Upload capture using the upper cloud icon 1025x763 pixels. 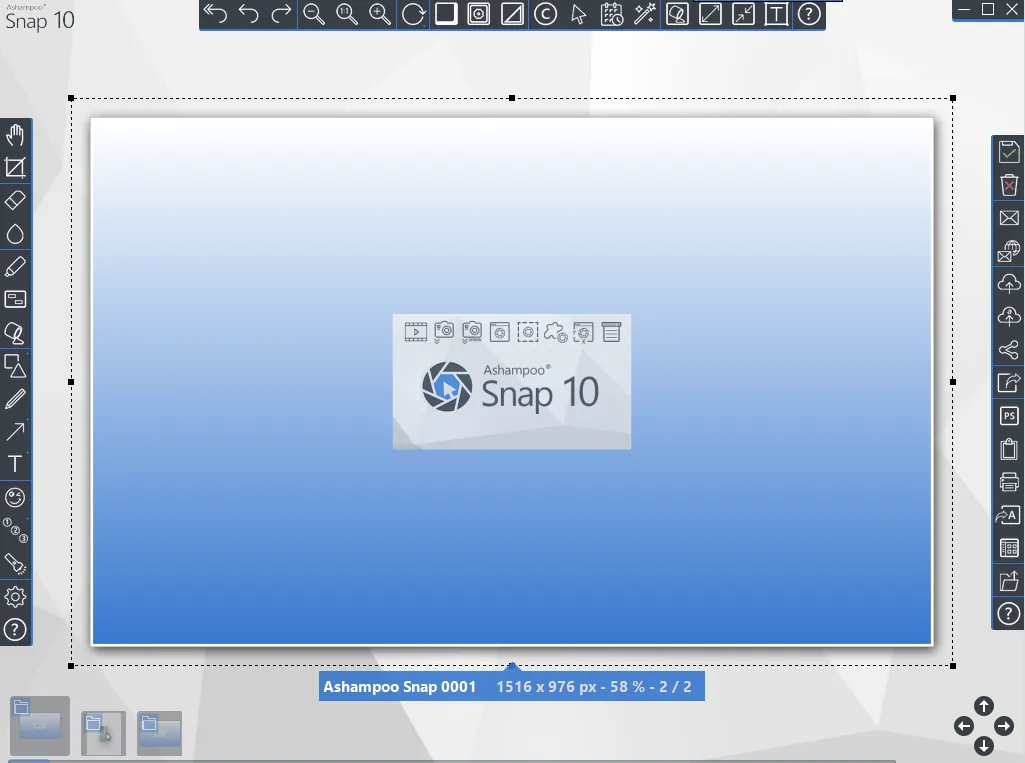pos(1009,284)
